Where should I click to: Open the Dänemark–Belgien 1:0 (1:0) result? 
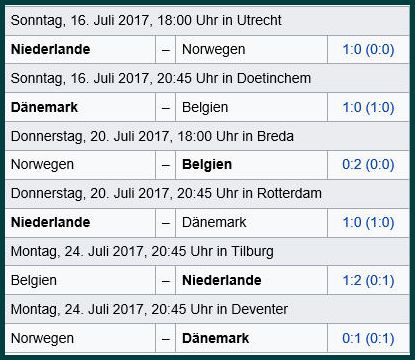point(368,107)
